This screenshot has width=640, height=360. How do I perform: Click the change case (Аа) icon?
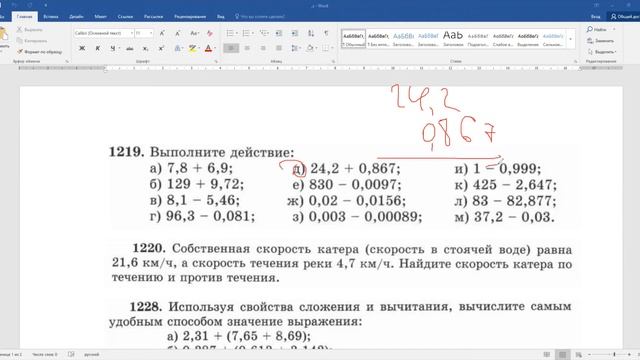(194, 33)
